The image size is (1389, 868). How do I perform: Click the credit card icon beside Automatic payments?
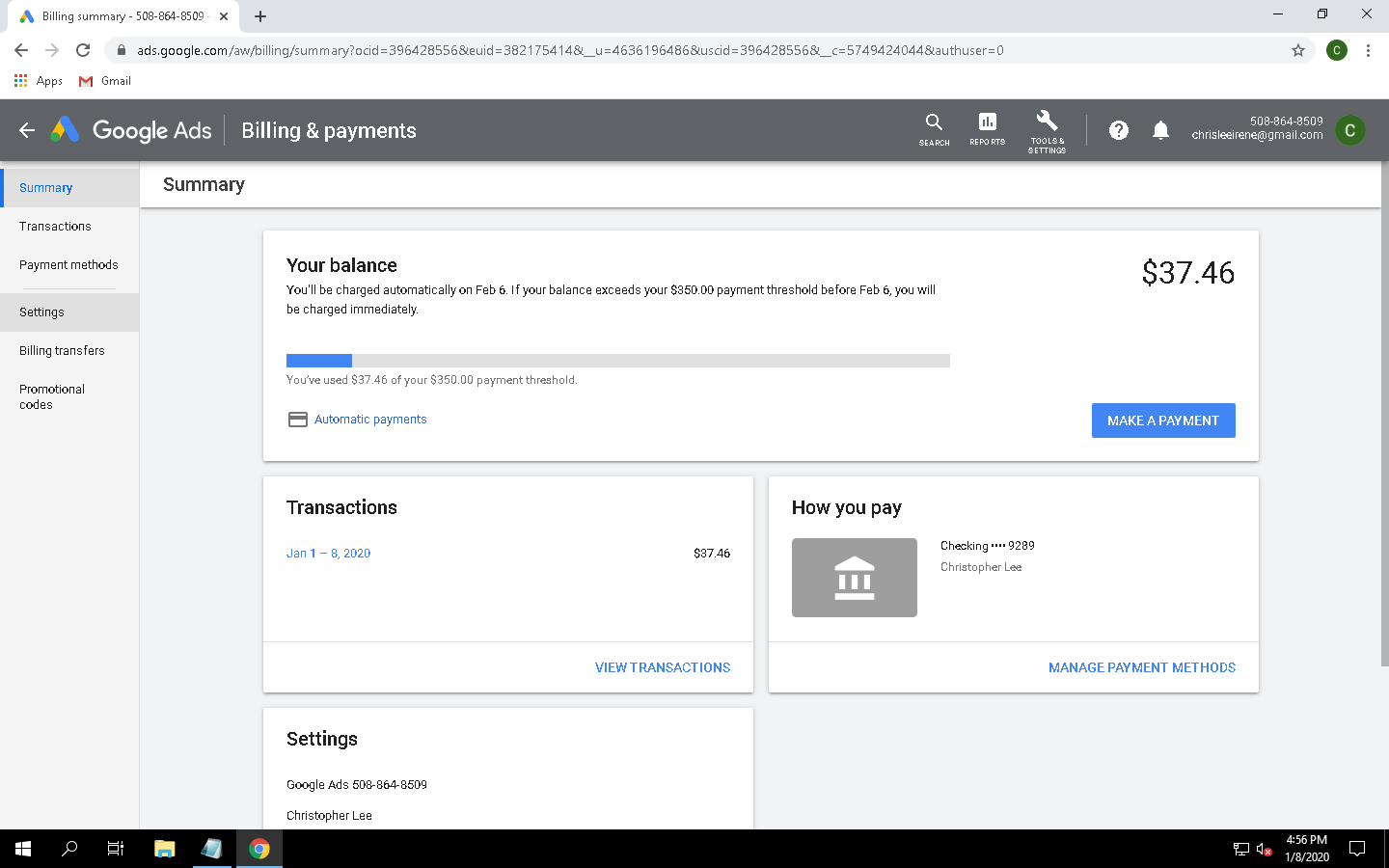coord(298,420)
